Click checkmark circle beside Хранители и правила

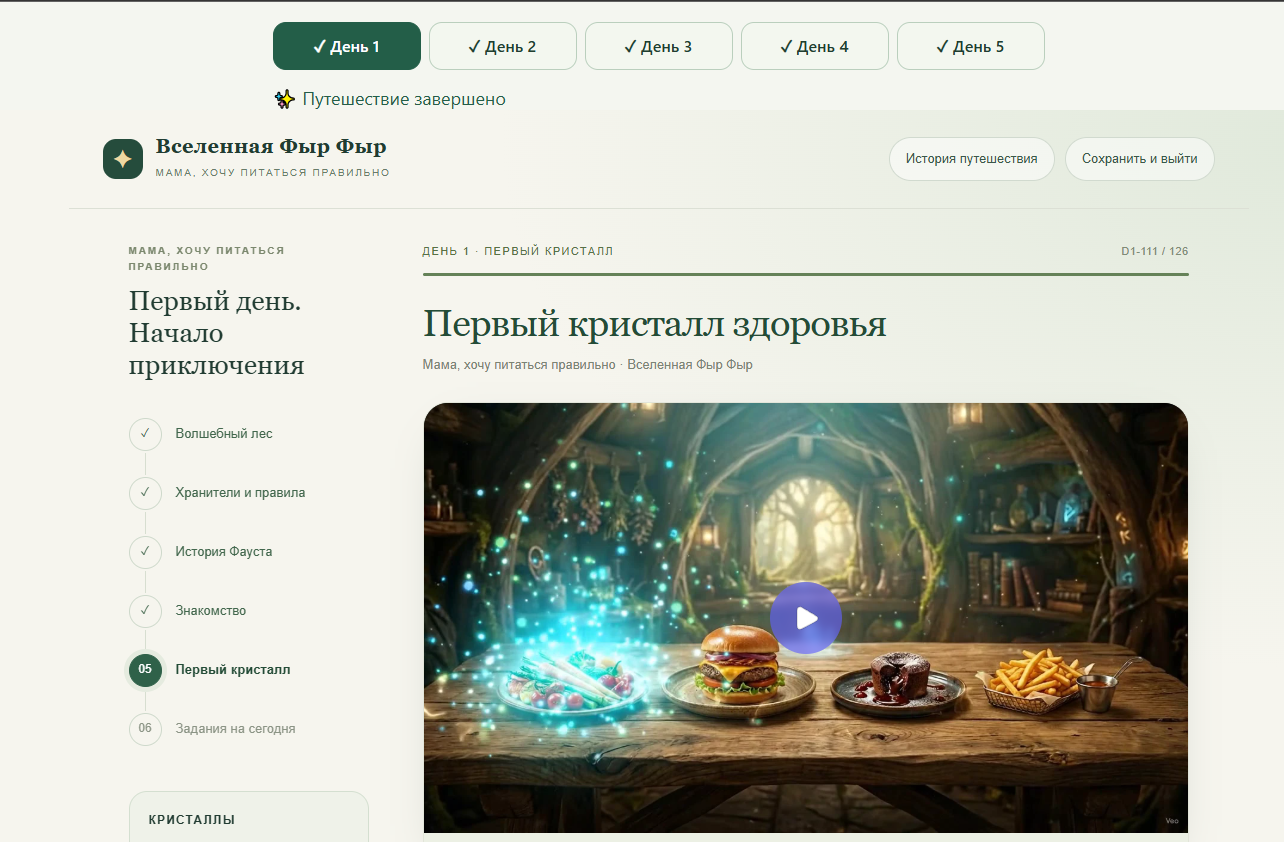[145, 493]
